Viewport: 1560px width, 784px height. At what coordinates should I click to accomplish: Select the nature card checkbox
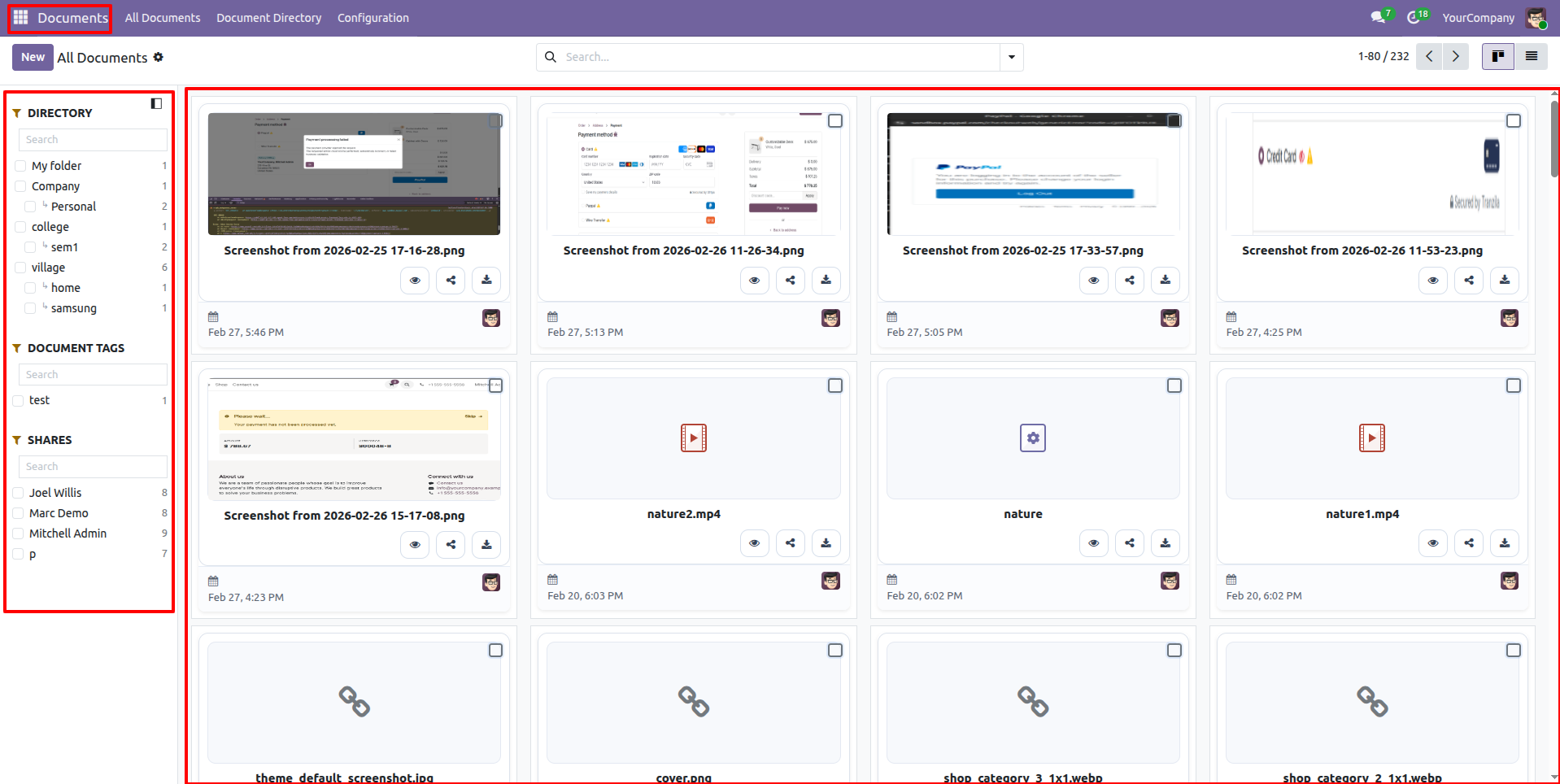tap(1174, 385)
